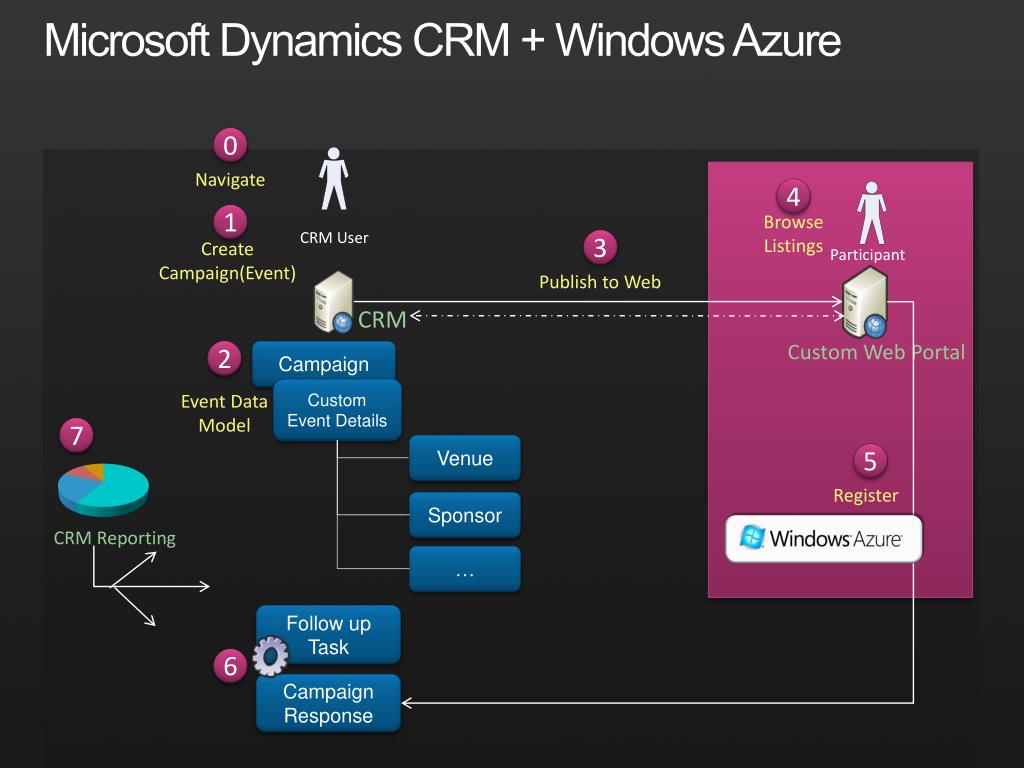Open the Custom Web Portal server icon
Image resolution: width=1024 pixels, height=768 pixels.
pos(865,302)
